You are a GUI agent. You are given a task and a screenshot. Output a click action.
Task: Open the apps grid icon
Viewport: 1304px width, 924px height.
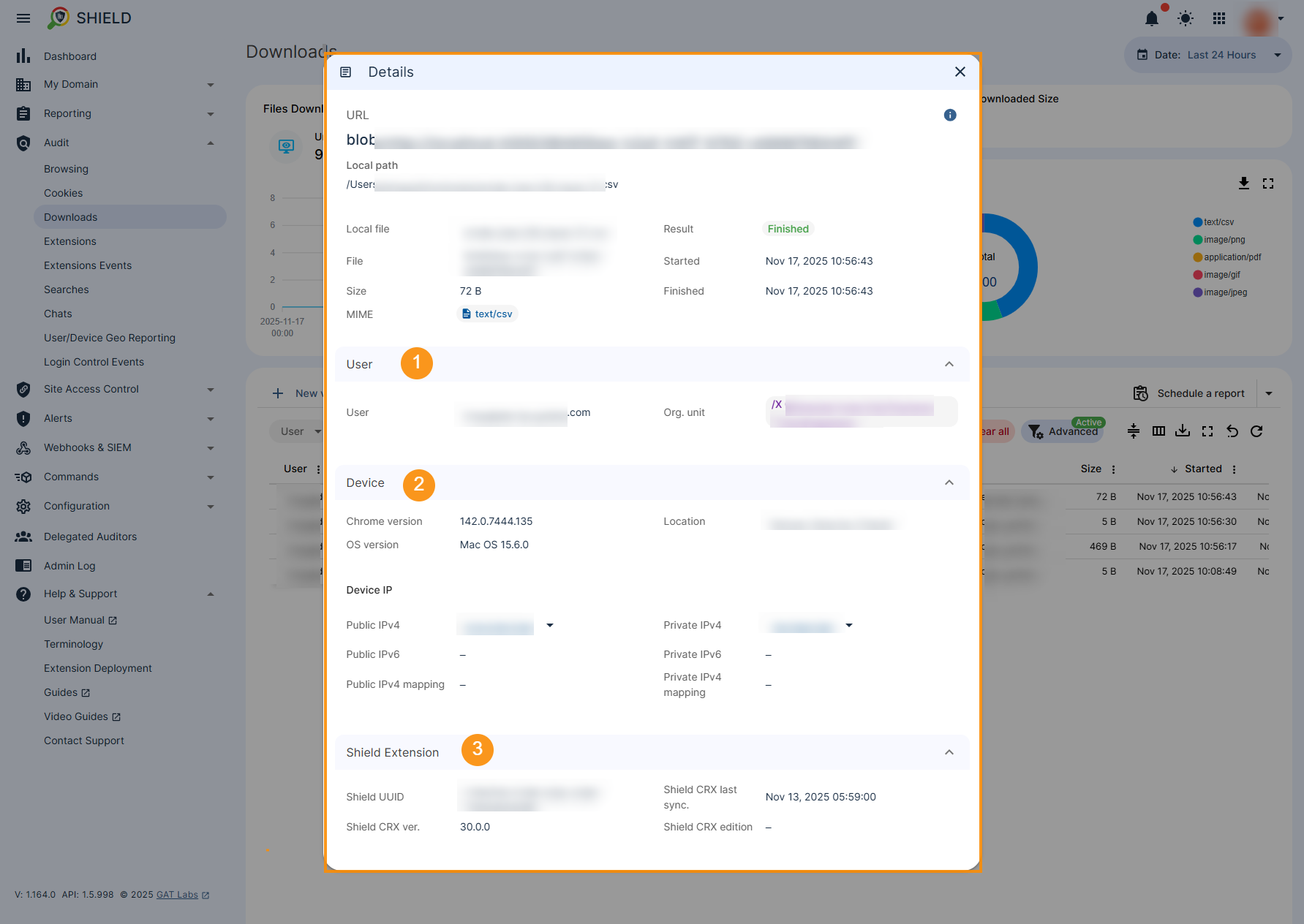click(1219, 18)
